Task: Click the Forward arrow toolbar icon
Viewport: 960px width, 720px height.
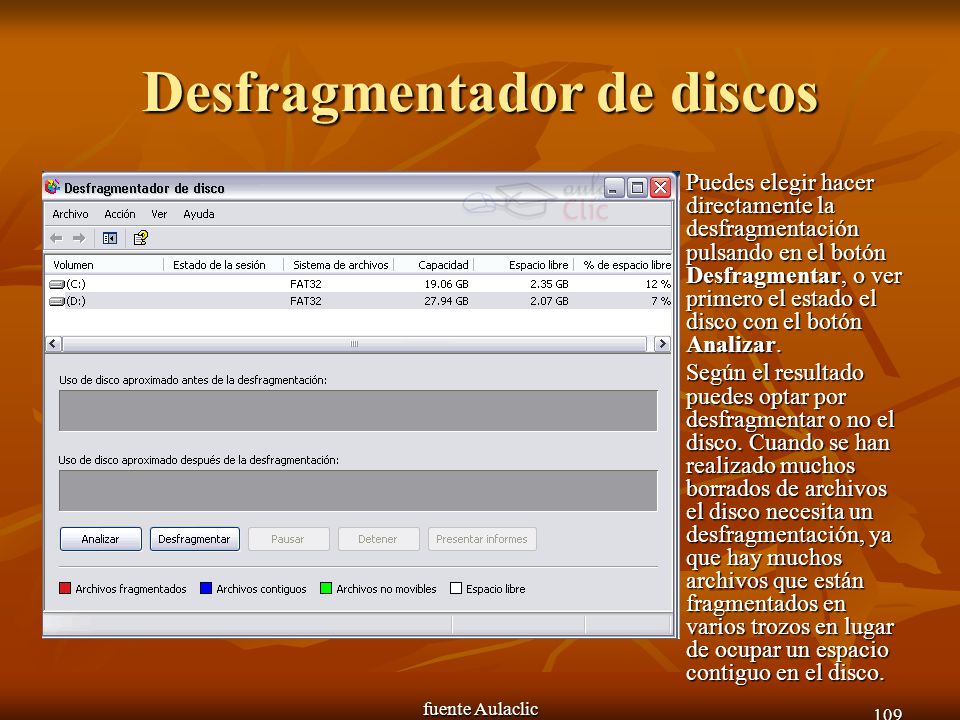Action: (79, 238)
